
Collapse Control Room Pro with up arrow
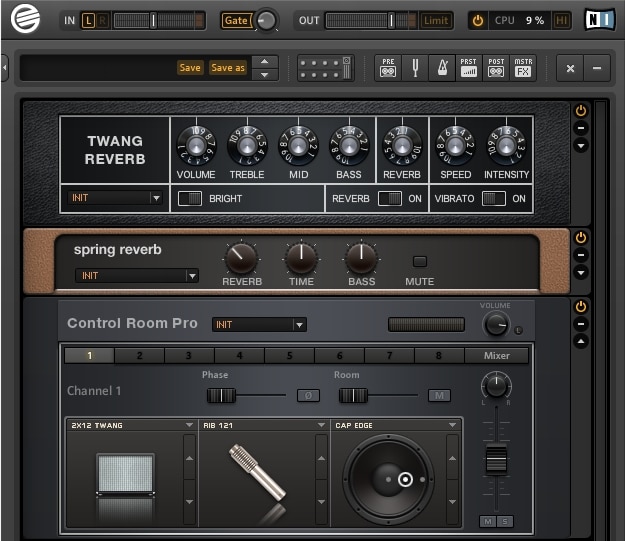(x=581, y=341)
